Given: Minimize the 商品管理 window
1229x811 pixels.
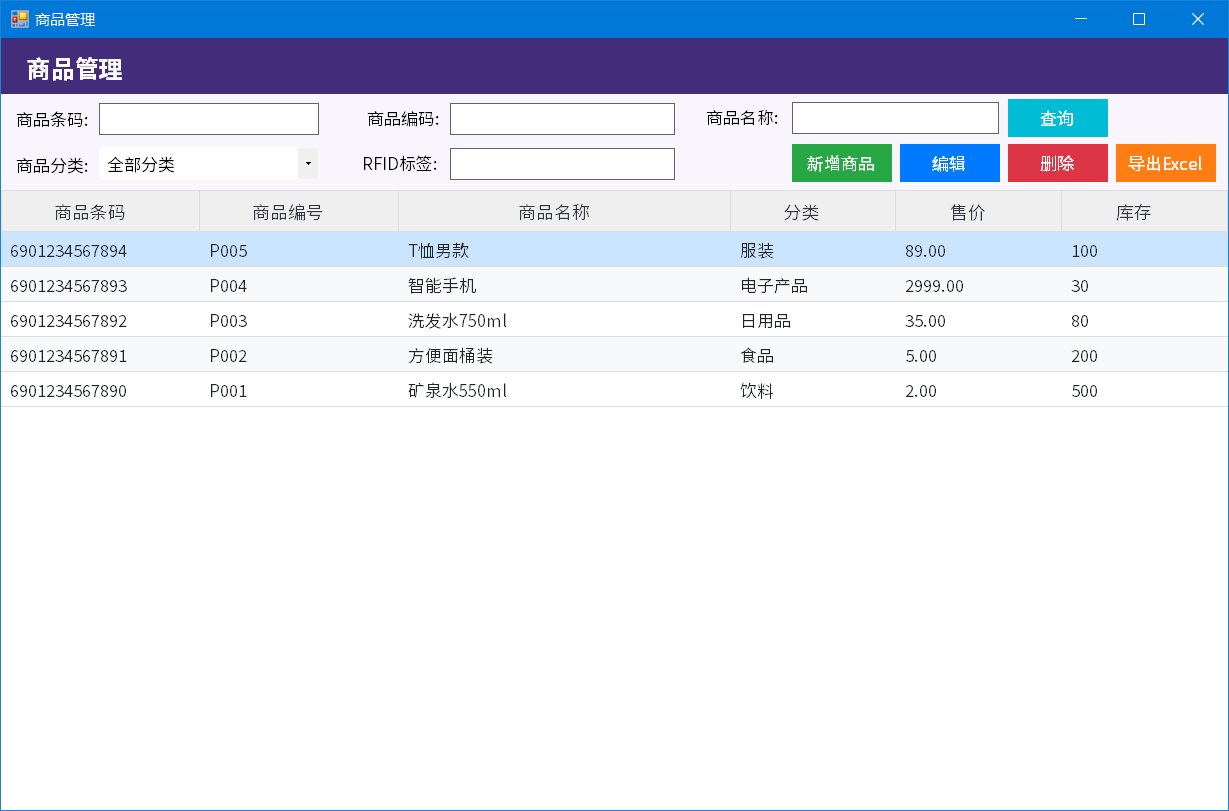Looking at the screenshot, I should (1080, 19).
